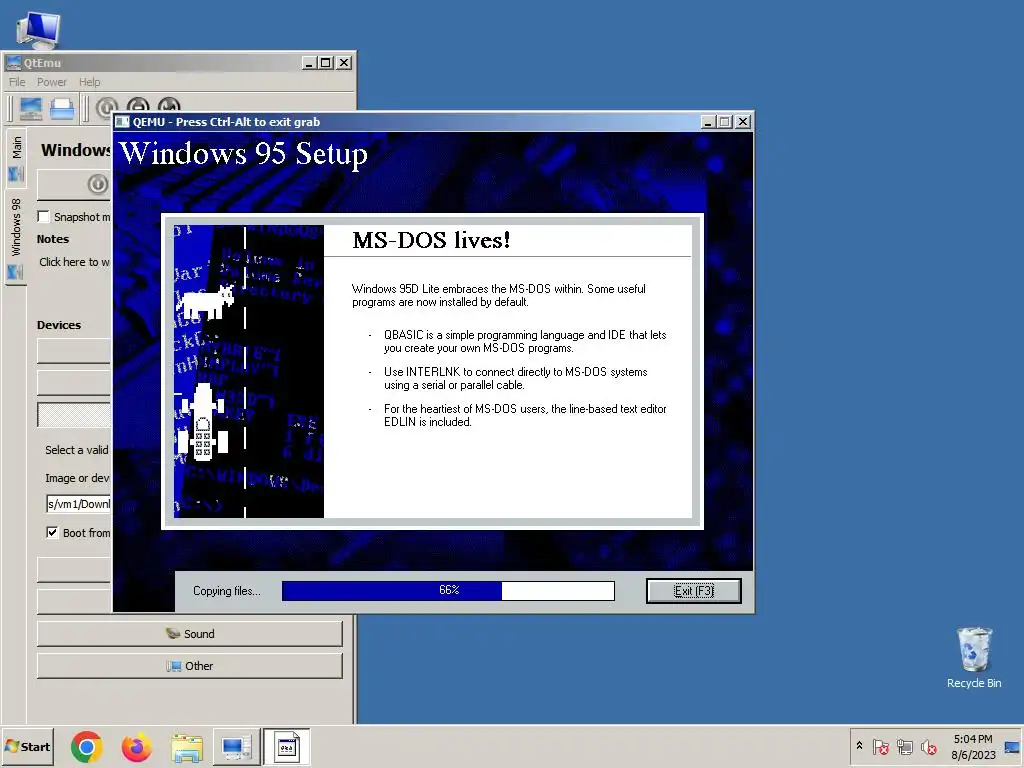
Task: Click the Devices label in QtEmu
Action: (x=59, y=325)
